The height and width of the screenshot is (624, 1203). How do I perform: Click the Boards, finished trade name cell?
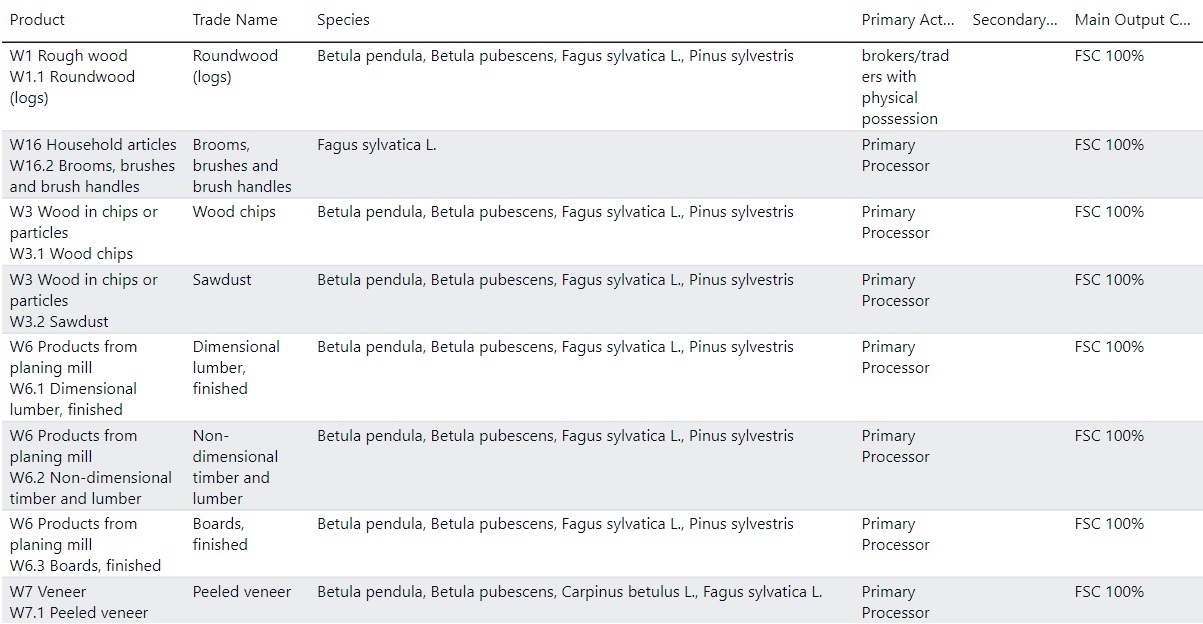click(220, 534)
